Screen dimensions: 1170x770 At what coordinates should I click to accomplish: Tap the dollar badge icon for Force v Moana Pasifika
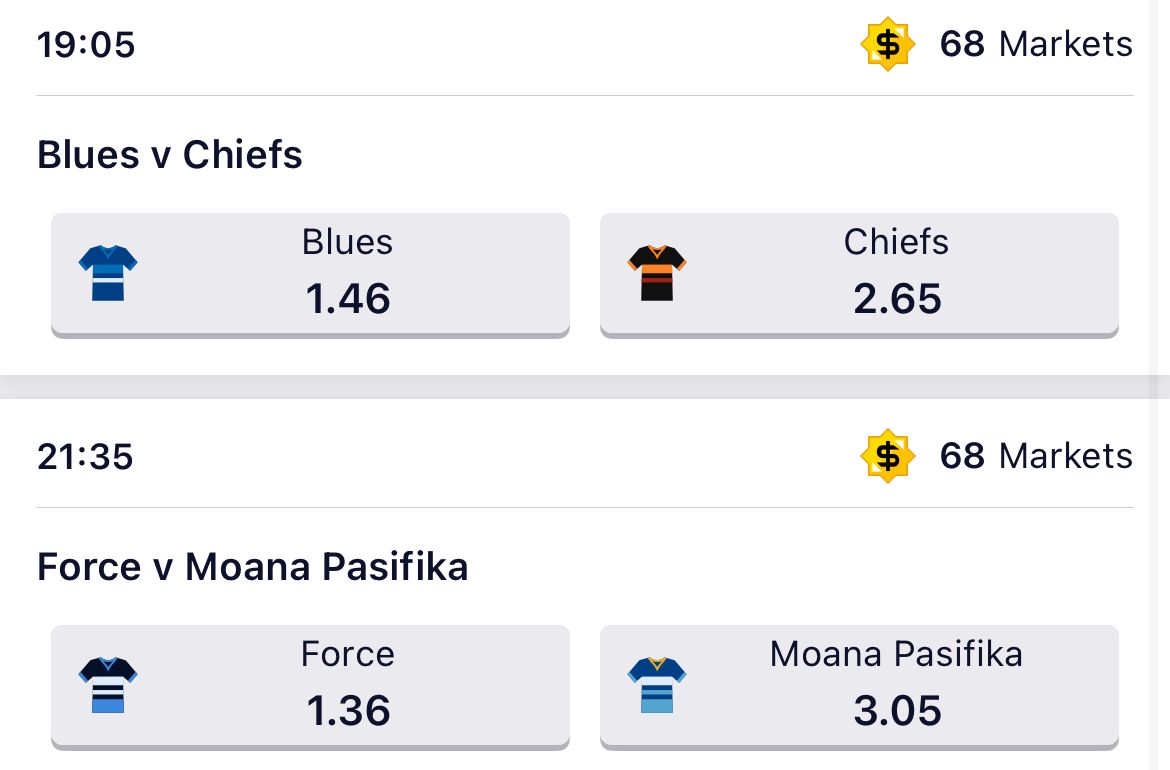click(887, 457)
